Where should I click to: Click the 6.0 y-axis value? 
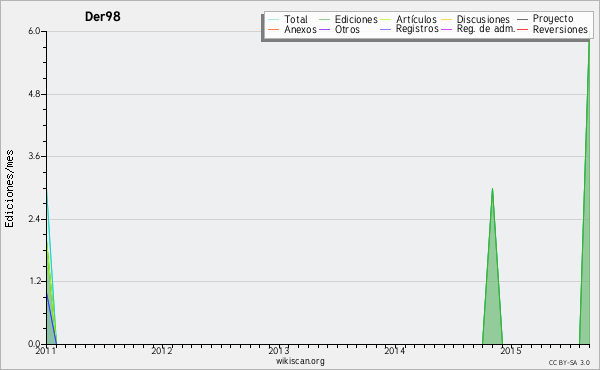pyautogui.click(x=34, y=31)
